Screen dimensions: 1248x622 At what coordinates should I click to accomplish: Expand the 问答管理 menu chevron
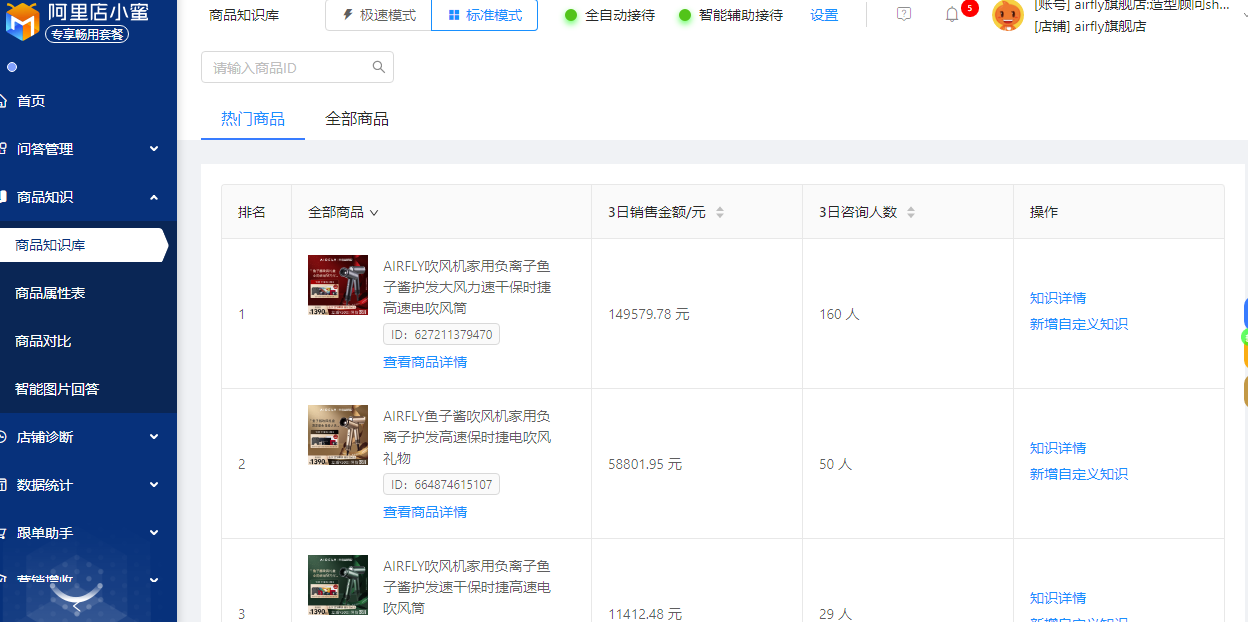154,149
